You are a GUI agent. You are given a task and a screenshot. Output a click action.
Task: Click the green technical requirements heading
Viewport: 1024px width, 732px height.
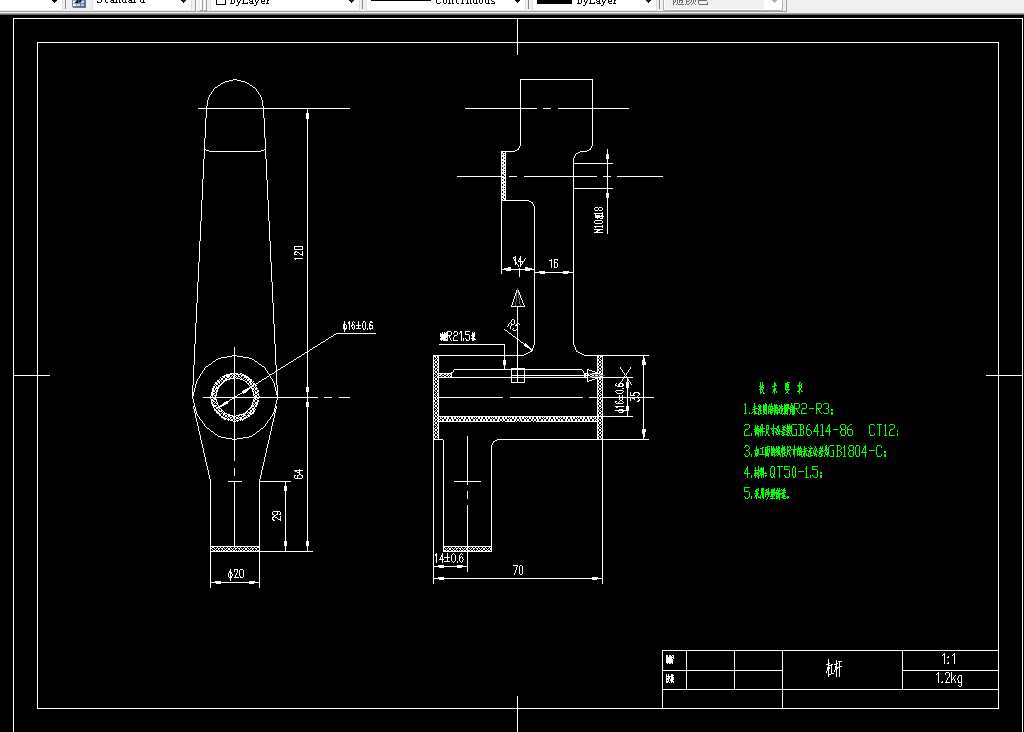[781, 388]
